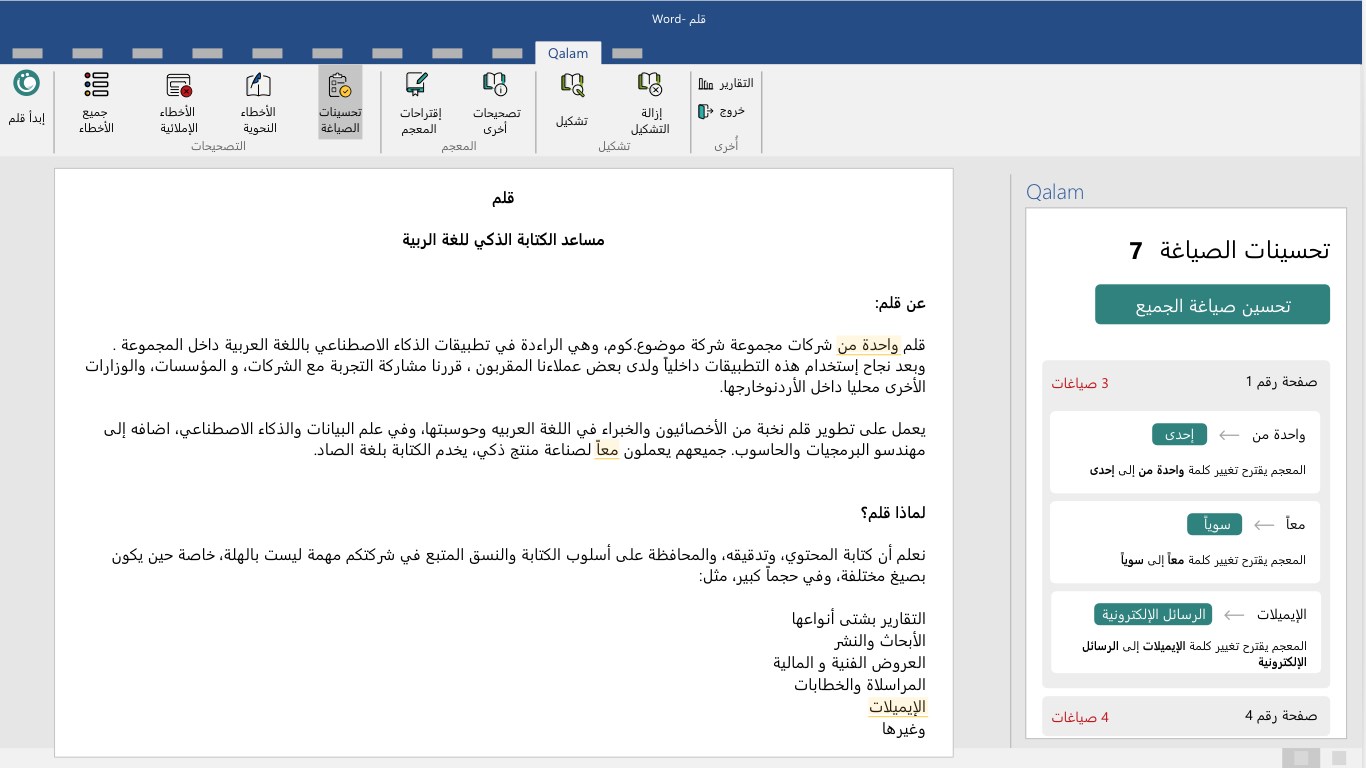Switch to the Qalam ribbon tab

(568, 53)
